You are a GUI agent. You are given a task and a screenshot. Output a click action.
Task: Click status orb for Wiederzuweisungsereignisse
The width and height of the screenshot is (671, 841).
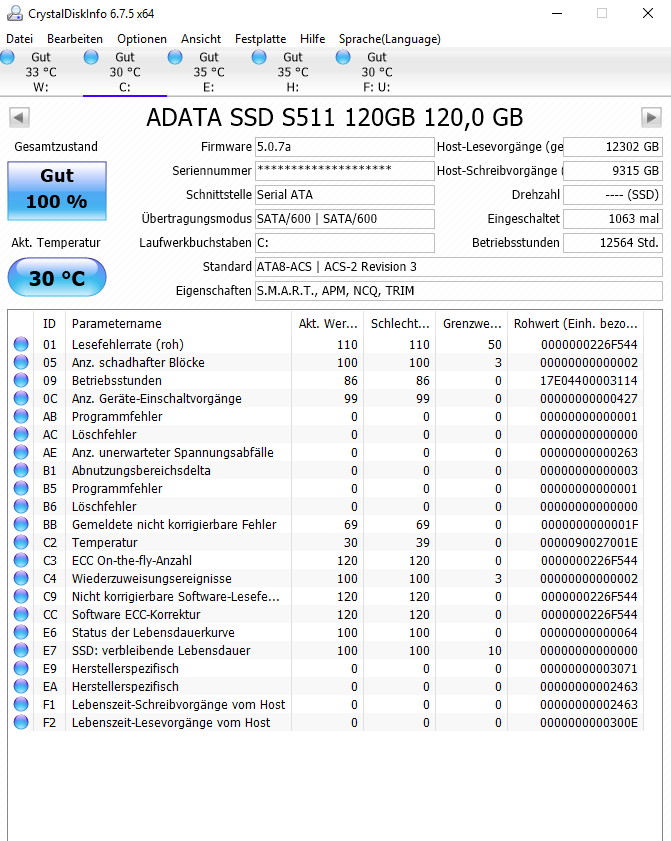pyautogui.click(x=21, y=578)
